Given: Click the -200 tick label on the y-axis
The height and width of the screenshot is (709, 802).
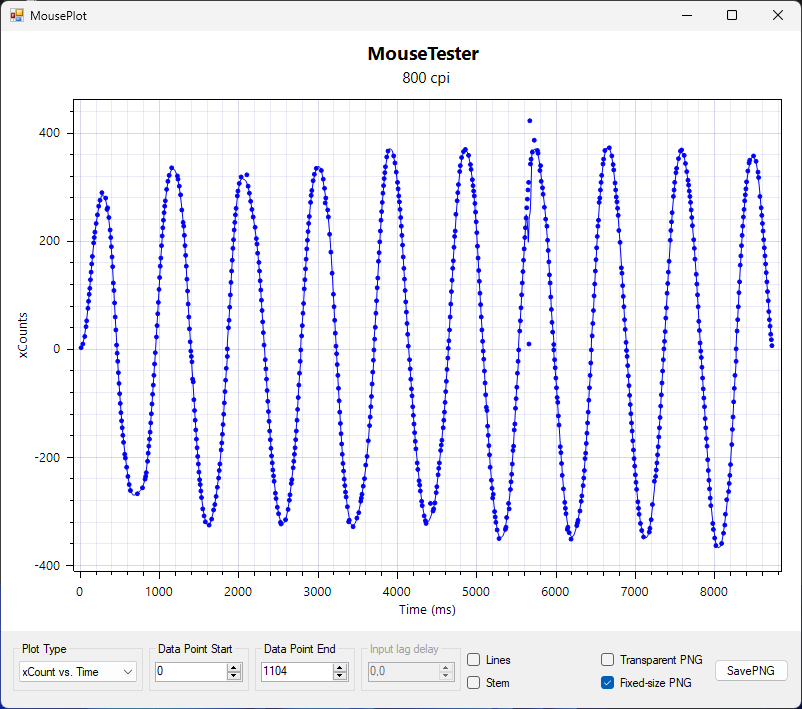Looking at the screenshot, I should [x=48, y=457].
